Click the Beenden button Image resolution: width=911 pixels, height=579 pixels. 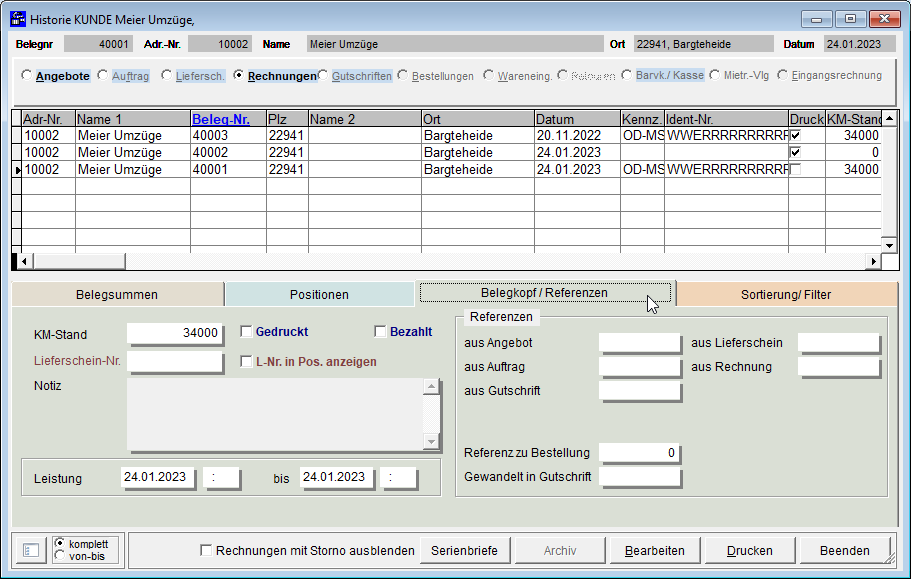[x=845, y=550]
